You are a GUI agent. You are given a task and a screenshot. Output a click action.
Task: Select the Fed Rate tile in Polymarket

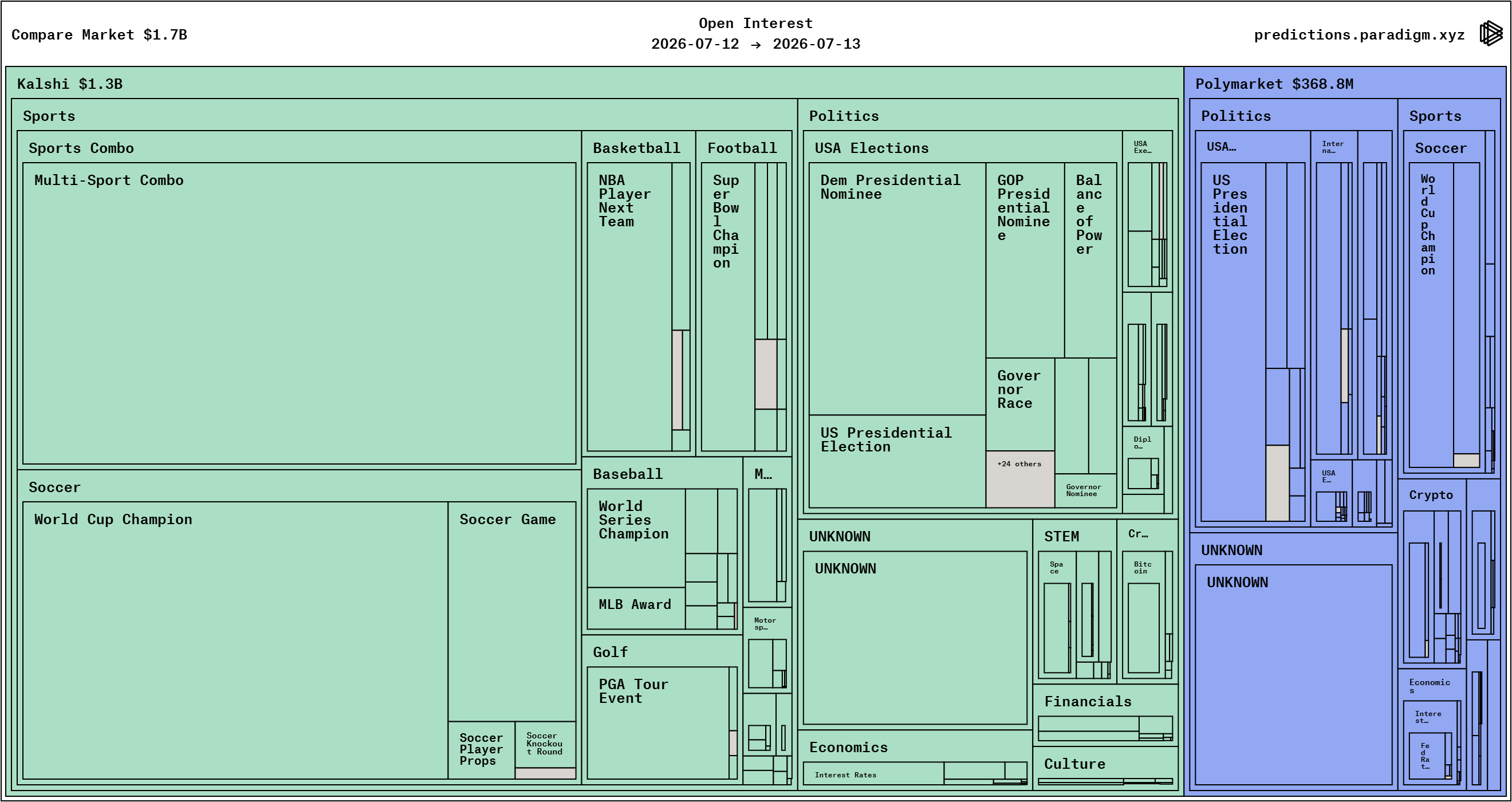click(x=1427, y=756)
